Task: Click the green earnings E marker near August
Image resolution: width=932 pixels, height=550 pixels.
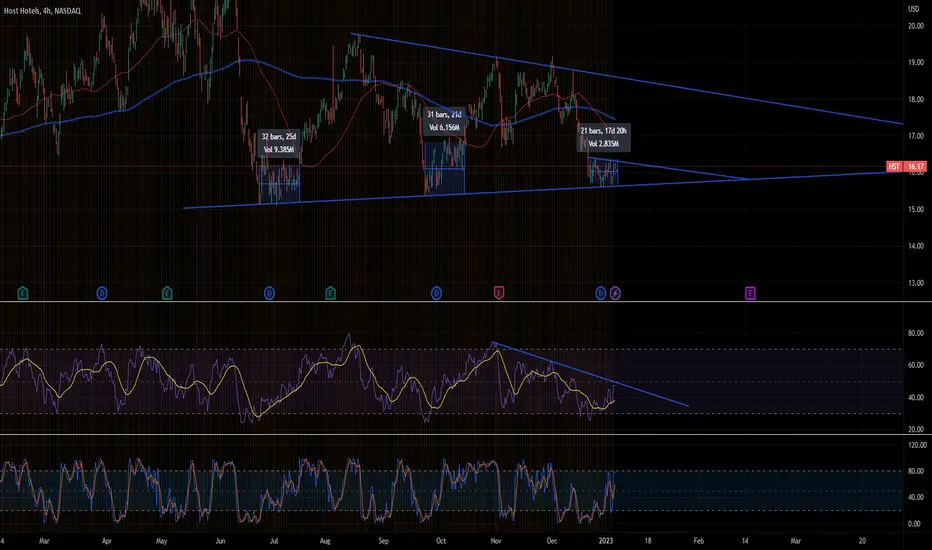Action: coord(330,293)
